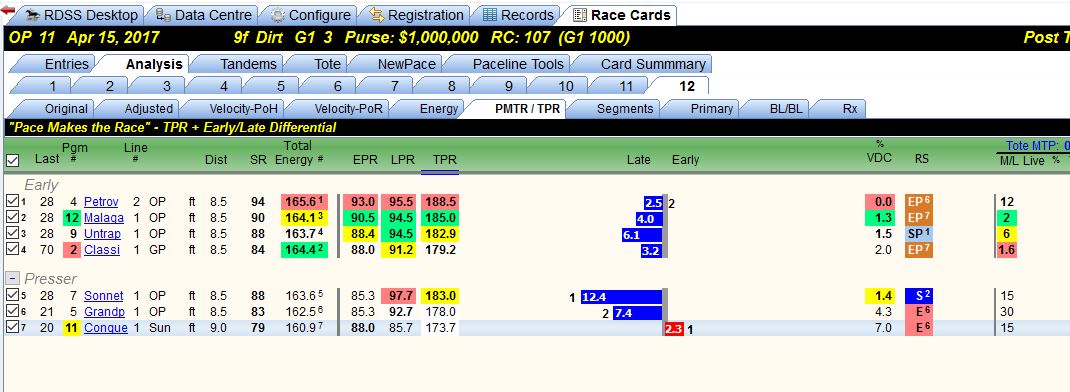Click Petrov's 188.5 TPR cell
This screenshot has height=392, width=1070.
tap(440, 202)
